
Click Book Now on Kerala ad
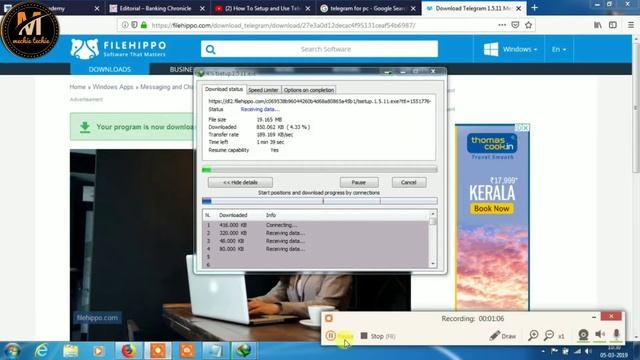pyautogui.click(x=491, y=209)
